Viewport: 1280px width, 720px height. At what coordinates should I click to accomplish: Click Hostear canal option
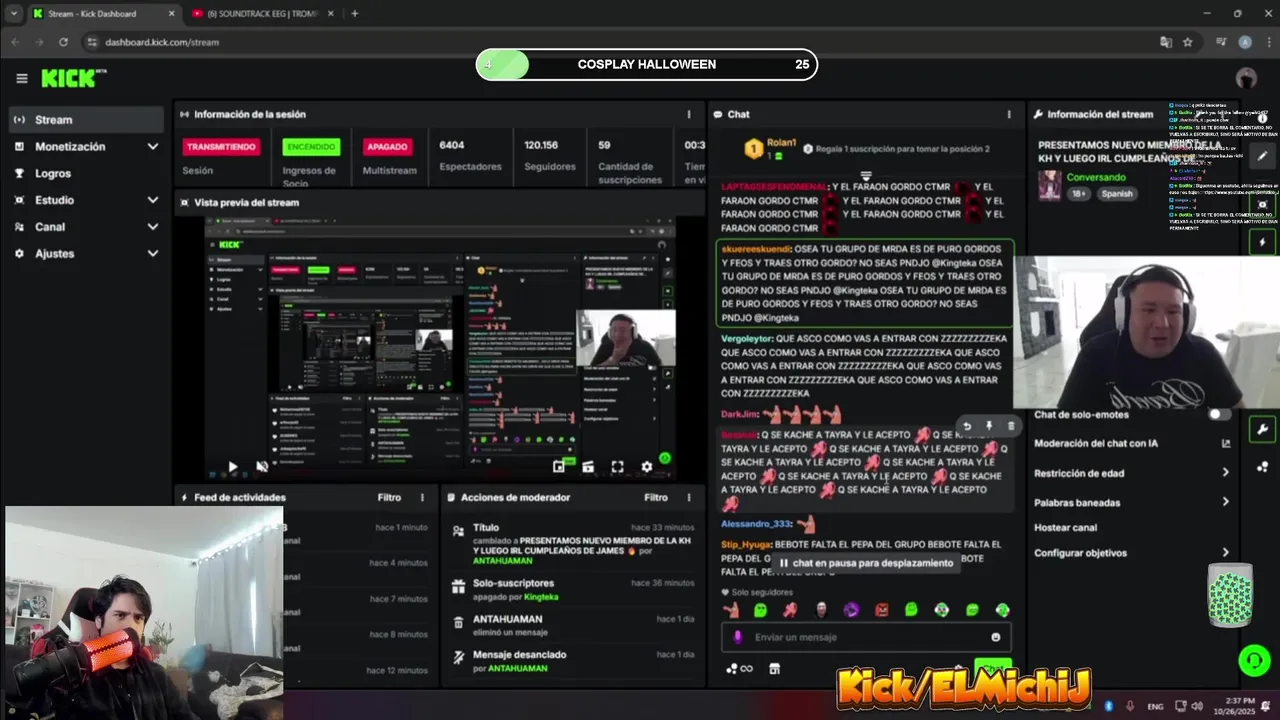click(1065, 527)
